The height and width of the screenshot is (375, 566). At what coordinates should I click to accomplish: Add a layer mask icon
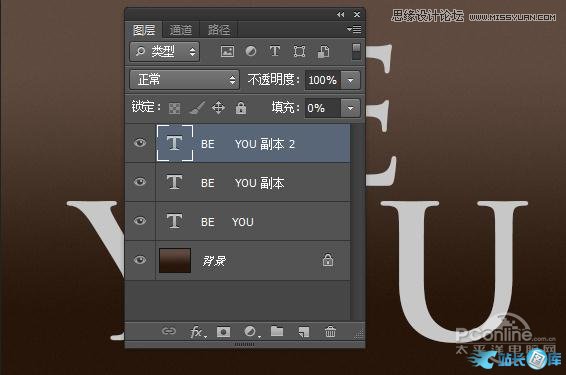223,332
